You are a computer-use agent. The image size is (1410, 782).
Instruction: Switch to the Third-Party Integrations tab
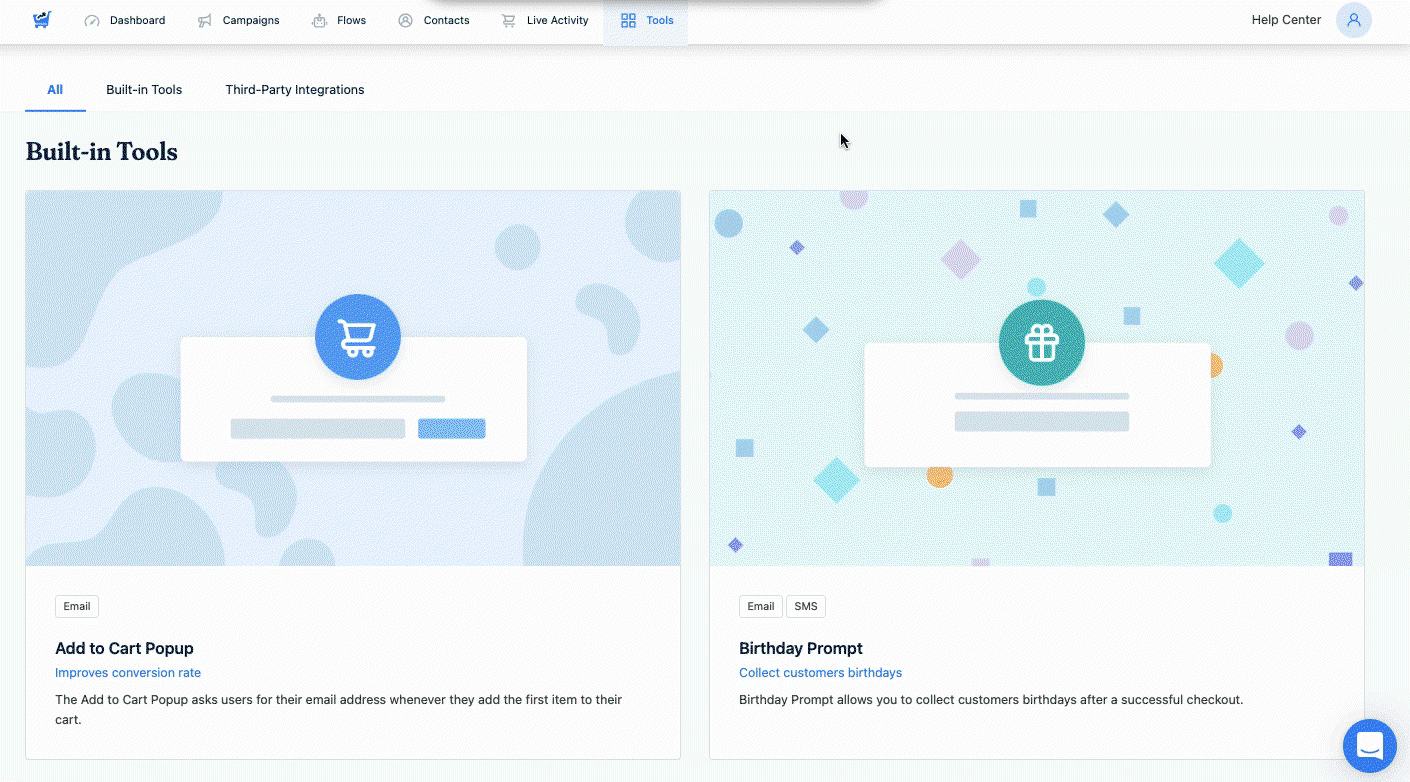coord(294,90)
